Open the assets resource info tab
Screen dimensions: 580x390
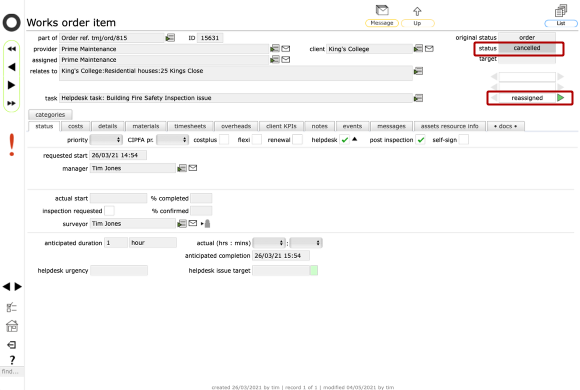(x=449, y=126)
